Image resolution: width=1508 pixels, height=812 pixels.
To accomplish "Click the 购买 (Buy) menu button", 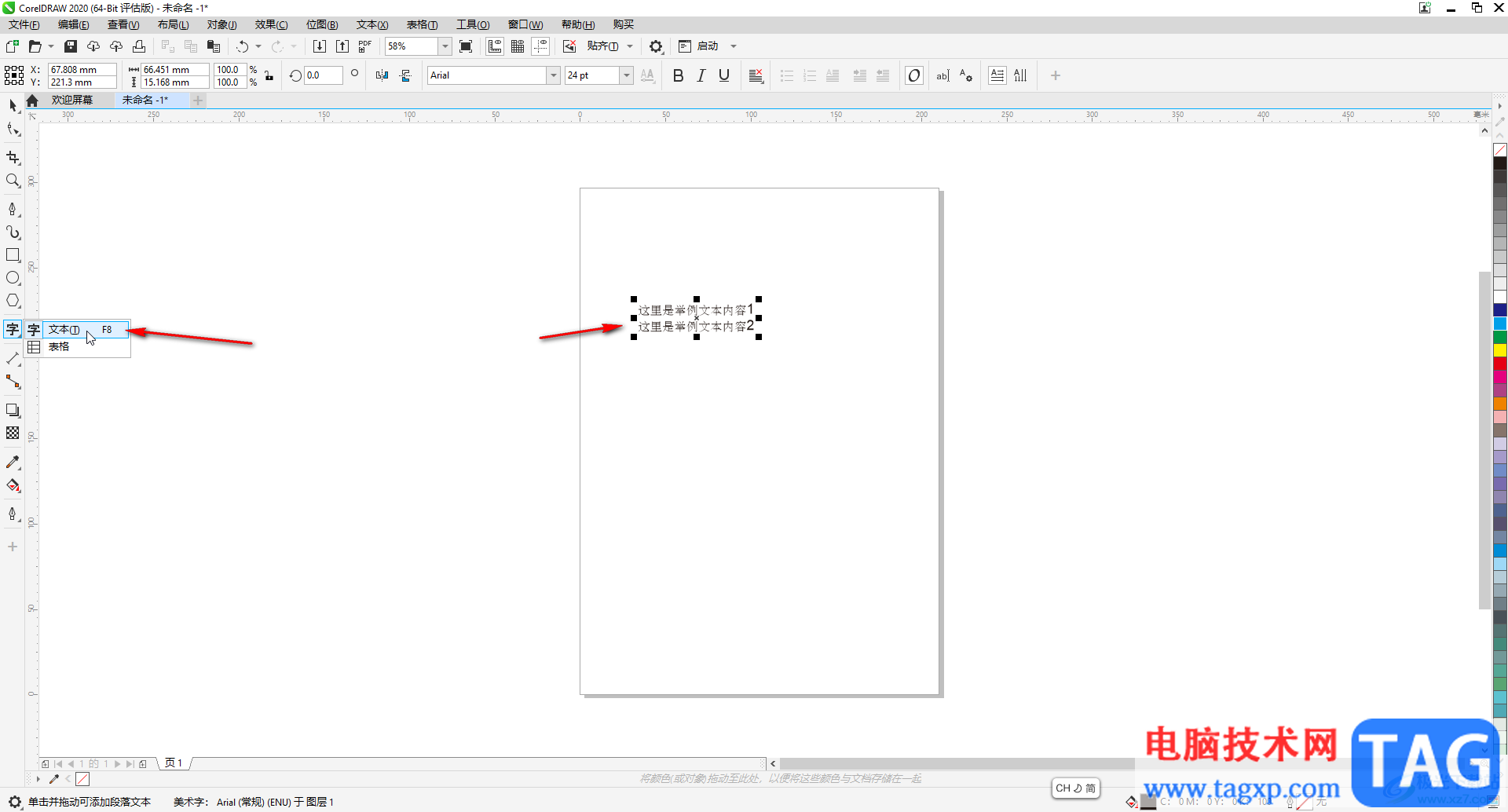I will click(624, 25).
